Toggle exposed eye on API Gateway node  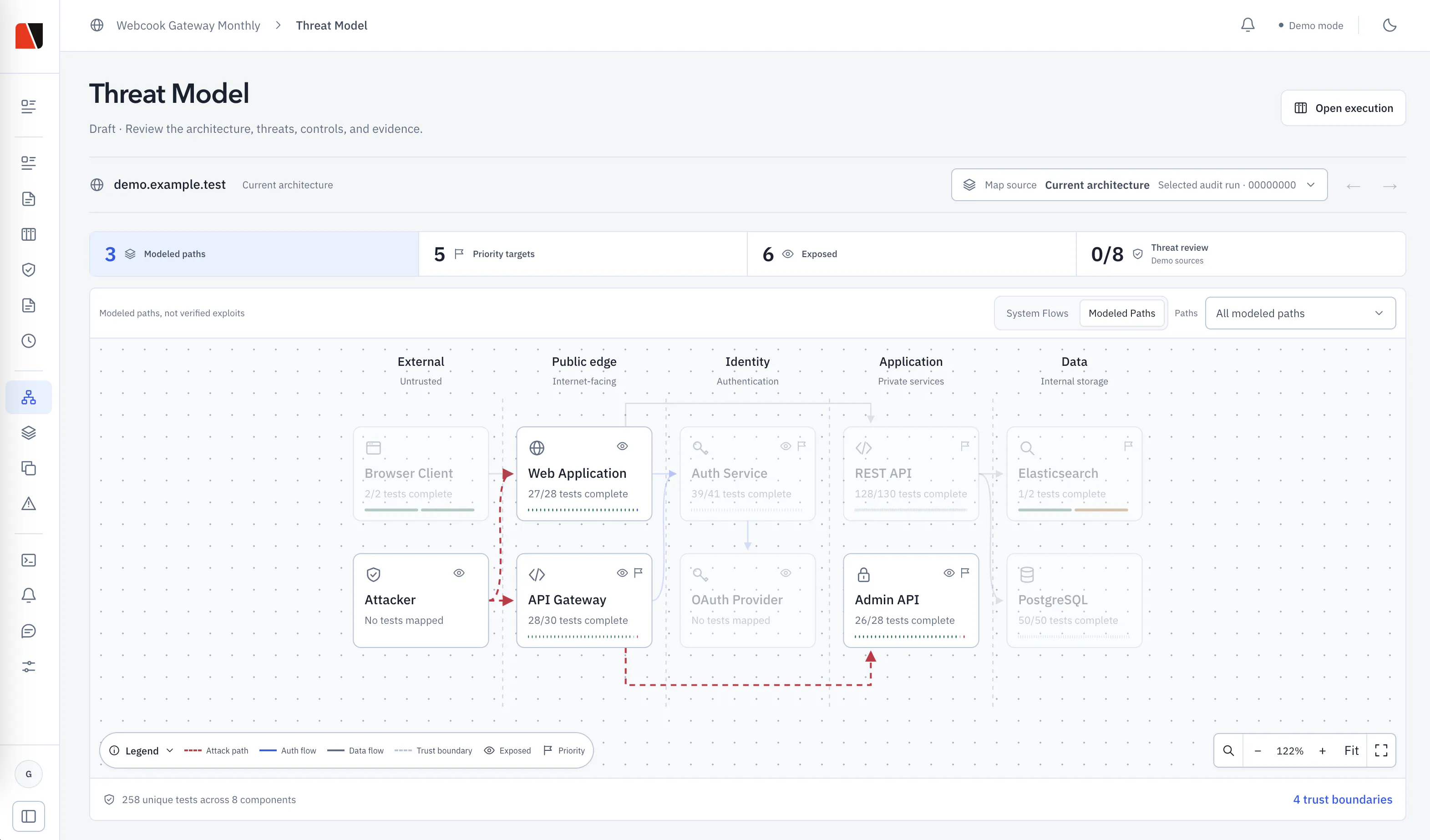pos(622,573)
